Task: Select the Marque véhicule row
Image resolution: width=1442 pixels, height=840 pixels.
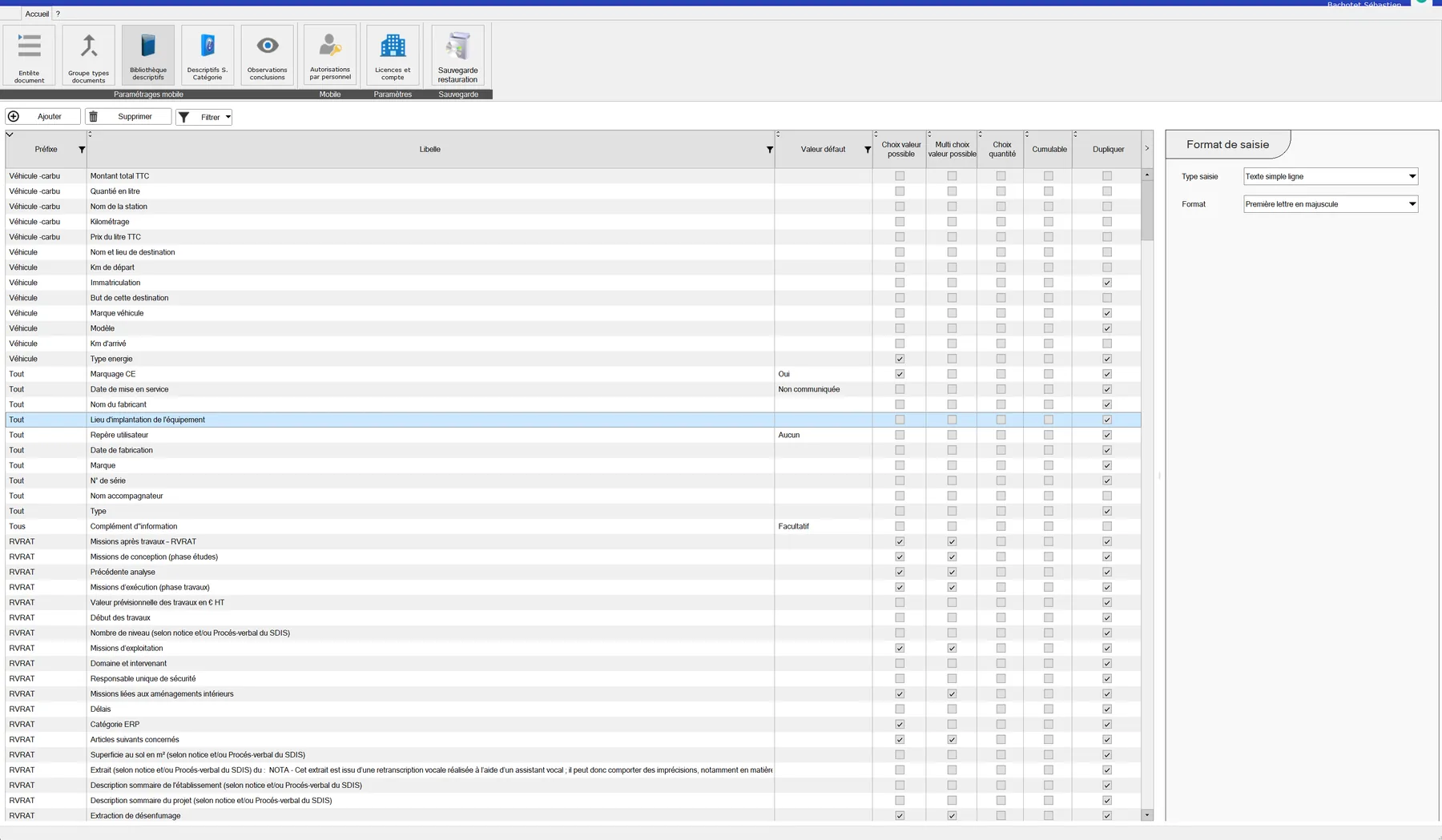Action: [x=574, y=313]
